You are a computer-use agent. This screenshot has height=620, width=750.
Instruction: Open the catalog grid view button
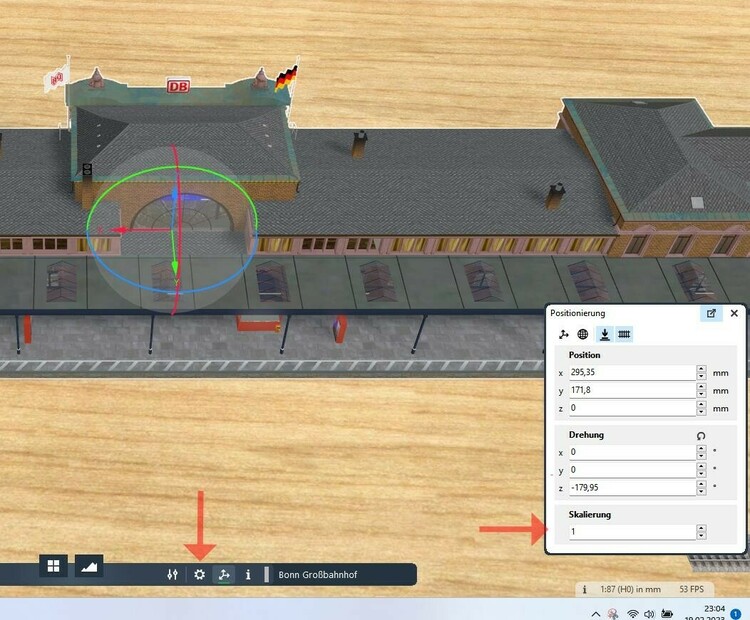click(x=53, y=566)
